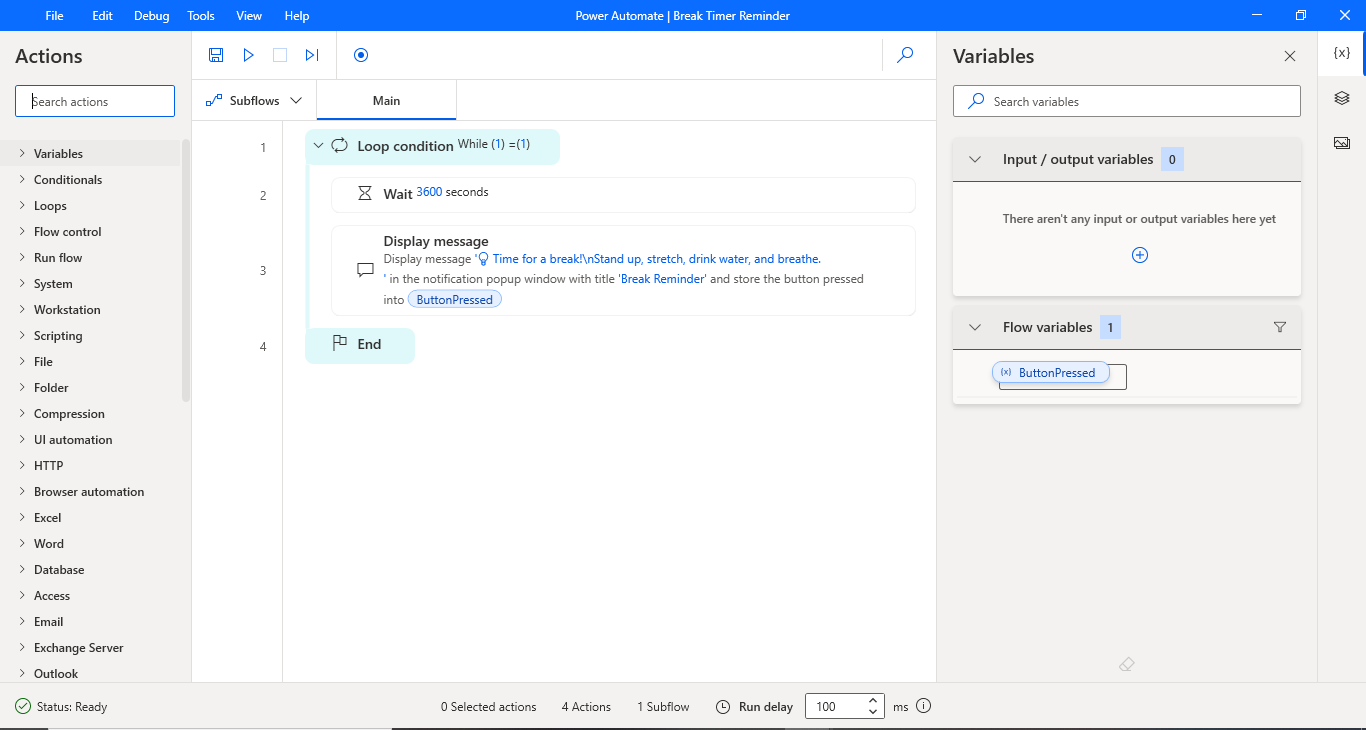Image resolution: width=1366 pixels, height=730 pixels.
Task: Click the Loop condition cycle icon
Action: 339,145
